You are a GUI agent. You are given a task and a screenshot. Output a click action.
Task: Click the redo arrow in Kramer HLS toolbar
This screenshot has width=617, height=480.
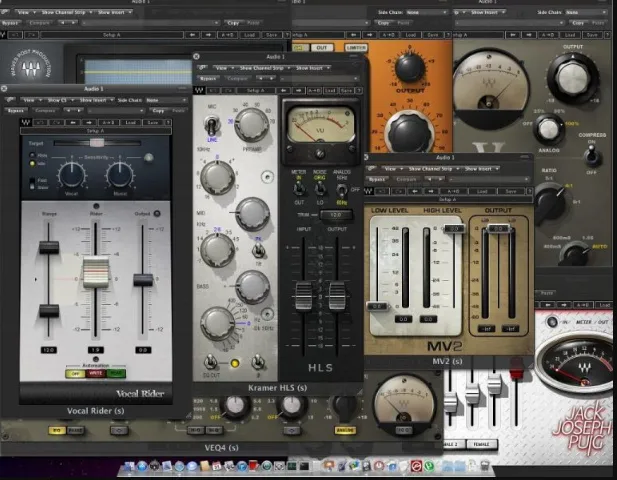229,90
